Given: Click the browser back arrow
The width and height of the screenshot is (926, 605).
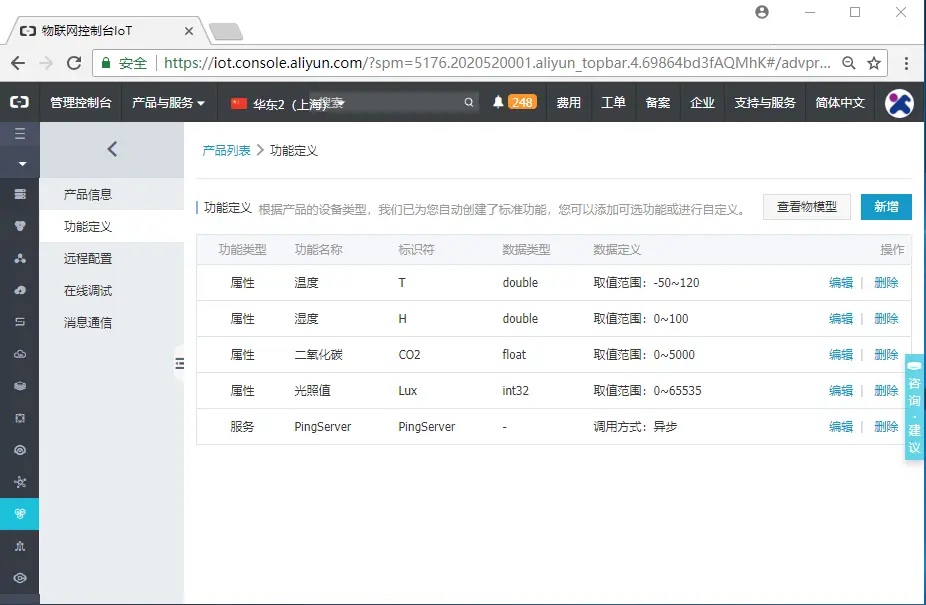Looking at the screenshot, I should point(18,63).
